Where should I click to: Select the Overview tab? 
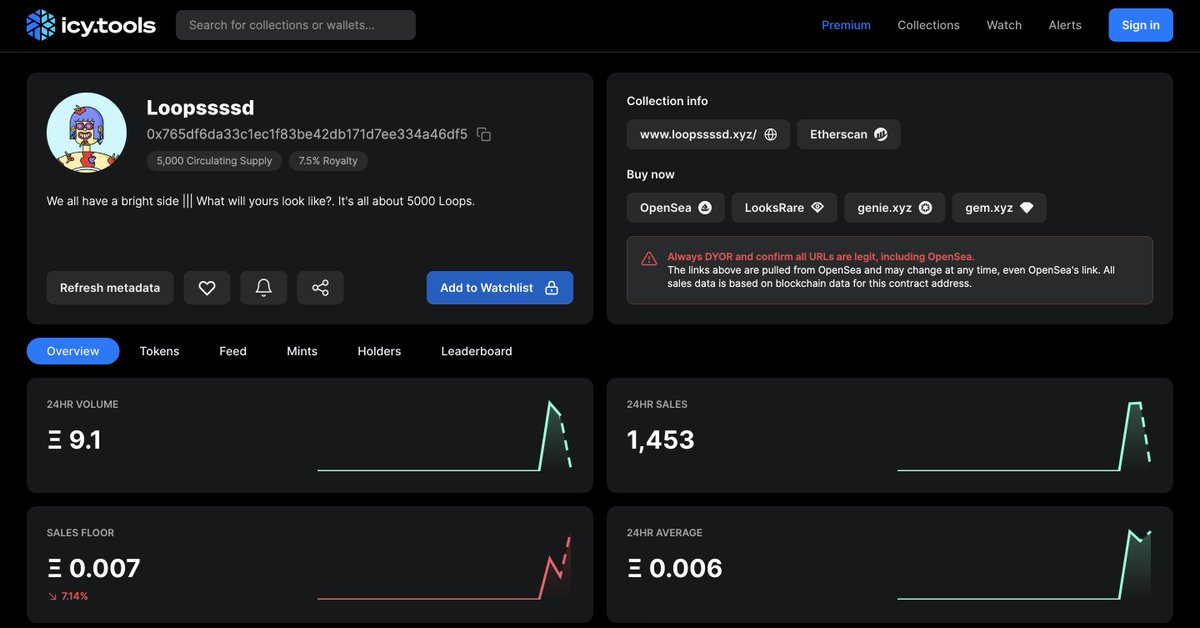click(73, 351)
